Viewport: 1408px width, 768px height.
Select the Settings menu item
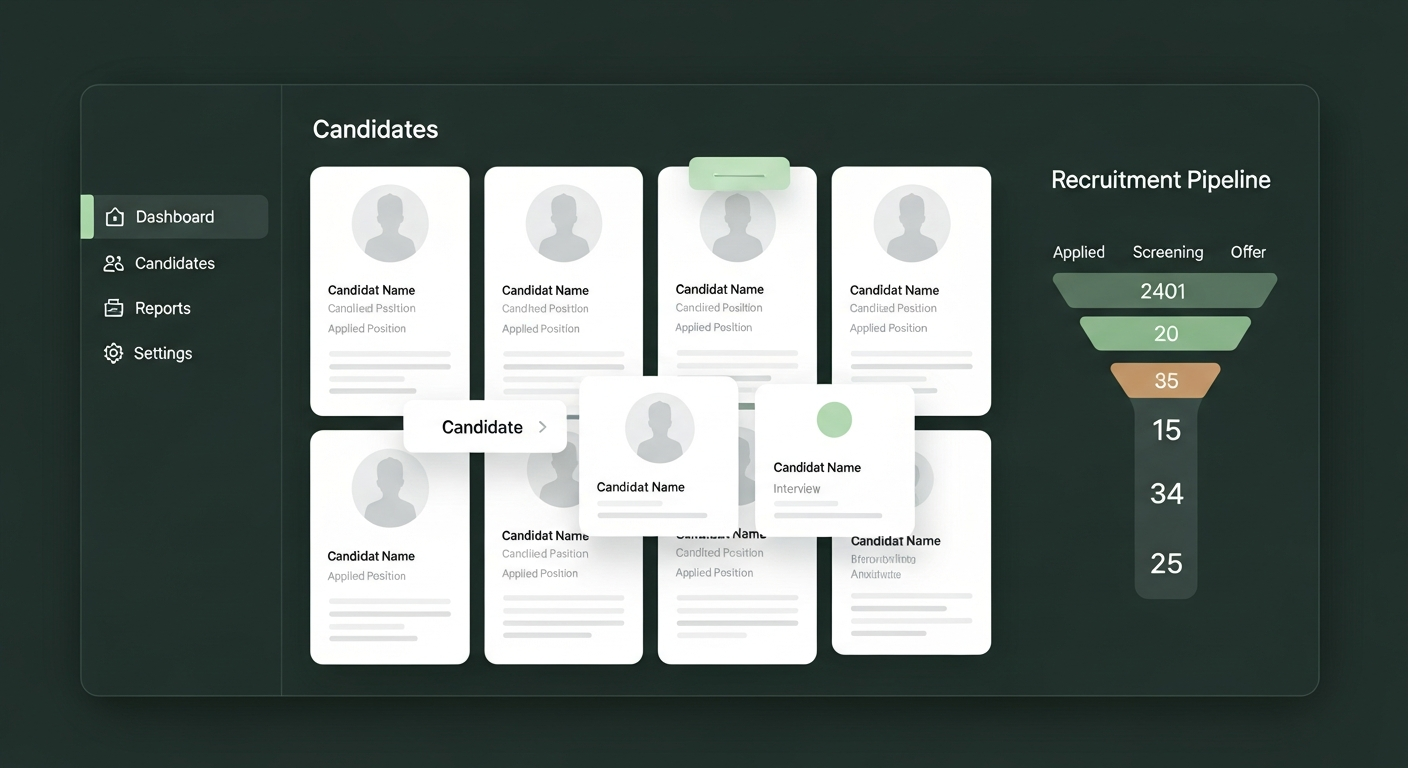162,353
